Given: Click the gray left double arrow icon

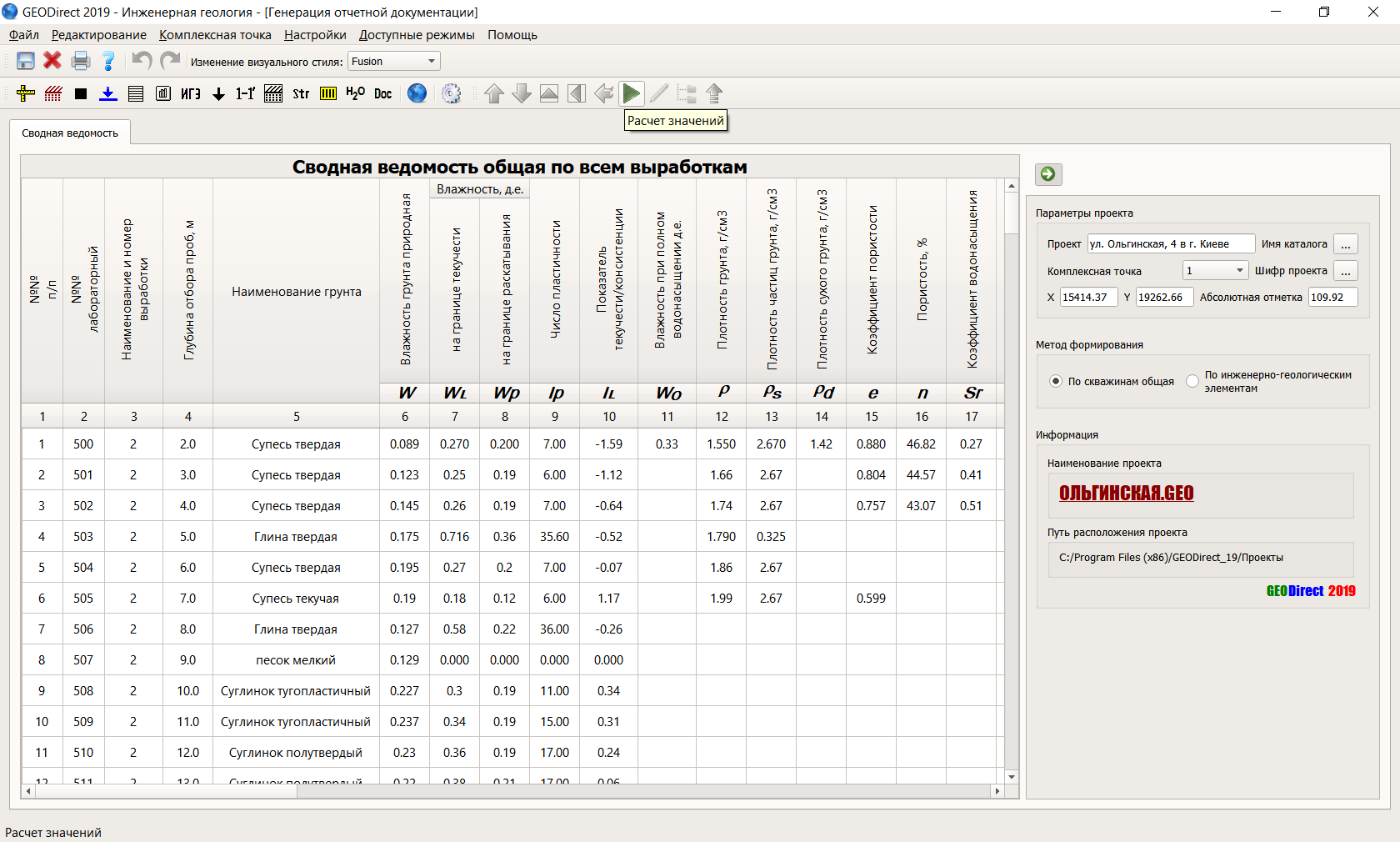Looking at the screenshot, I should point(604,93).
